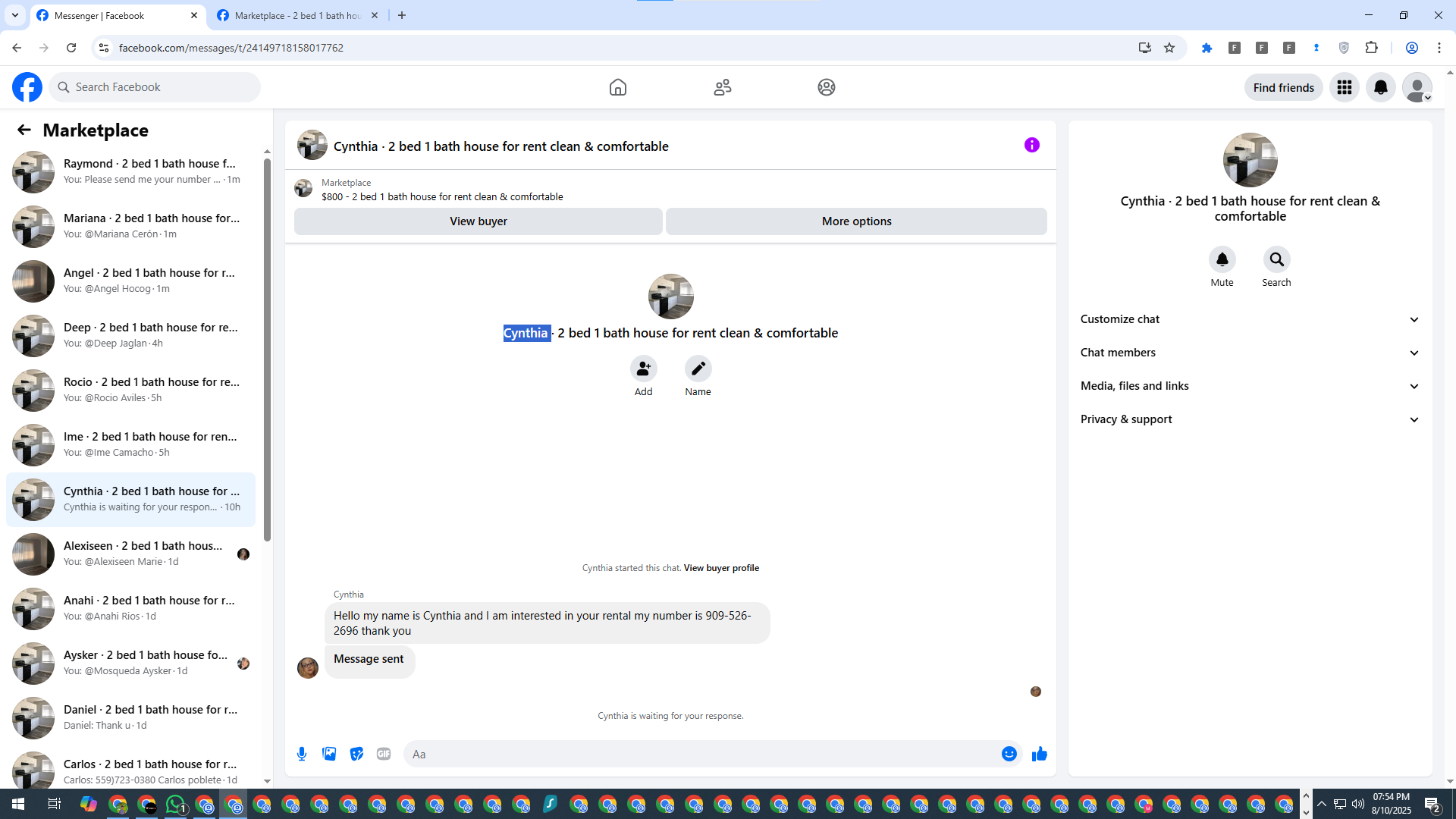
Task: Send a thumbs-up like
Action: click(1040, 754)
